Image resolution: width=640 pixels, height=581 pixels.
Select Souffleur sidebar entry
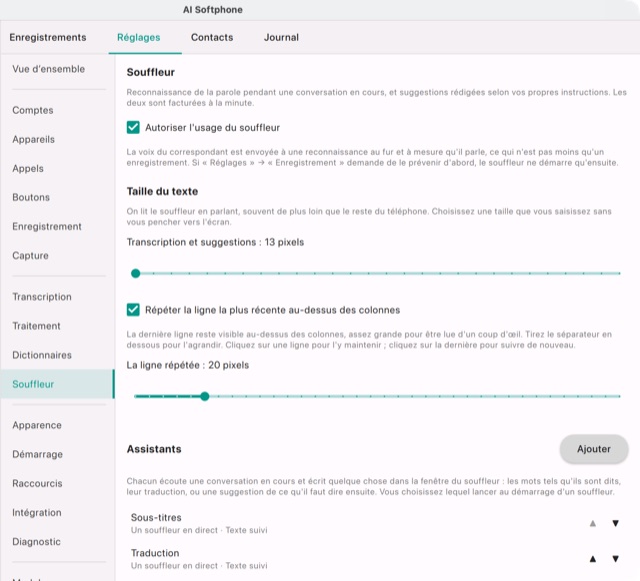(57, 384)
